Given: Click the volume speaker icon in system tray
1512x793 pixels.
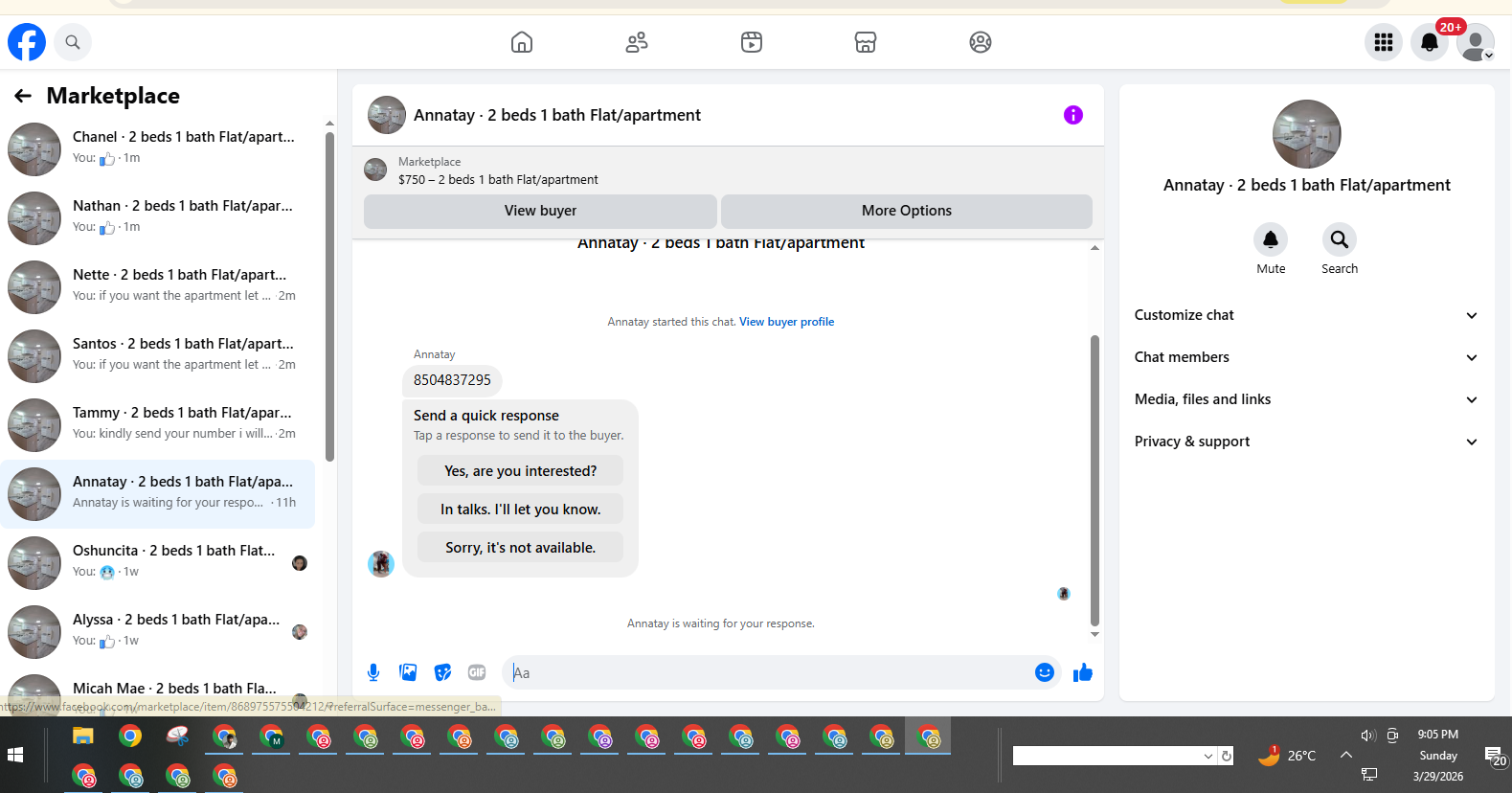Looking at the screenshot, I should tap(1367, 736).
